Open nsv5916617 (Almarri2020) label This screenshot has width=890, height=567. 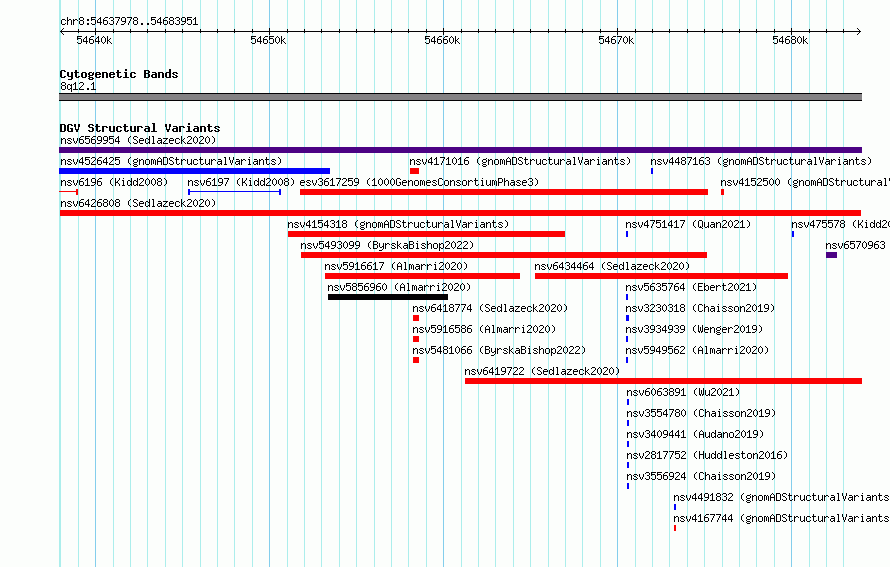[396, 266]
